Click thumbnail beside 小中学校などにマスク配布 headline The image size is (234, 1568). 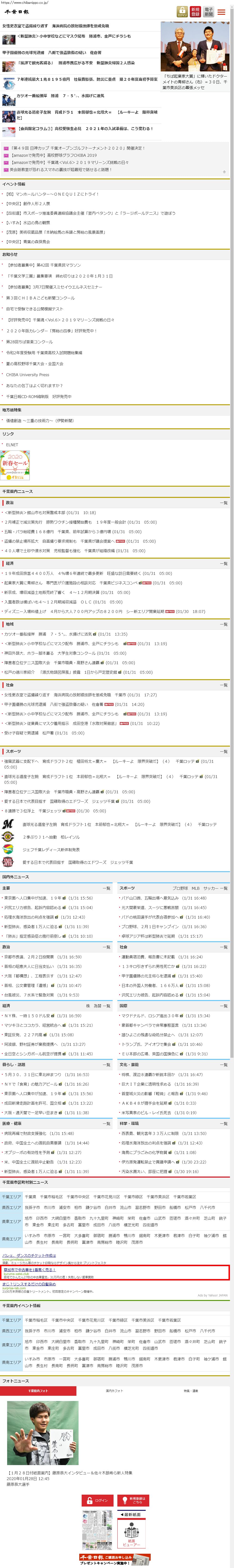pyautogui.click(x=9, y=40)
